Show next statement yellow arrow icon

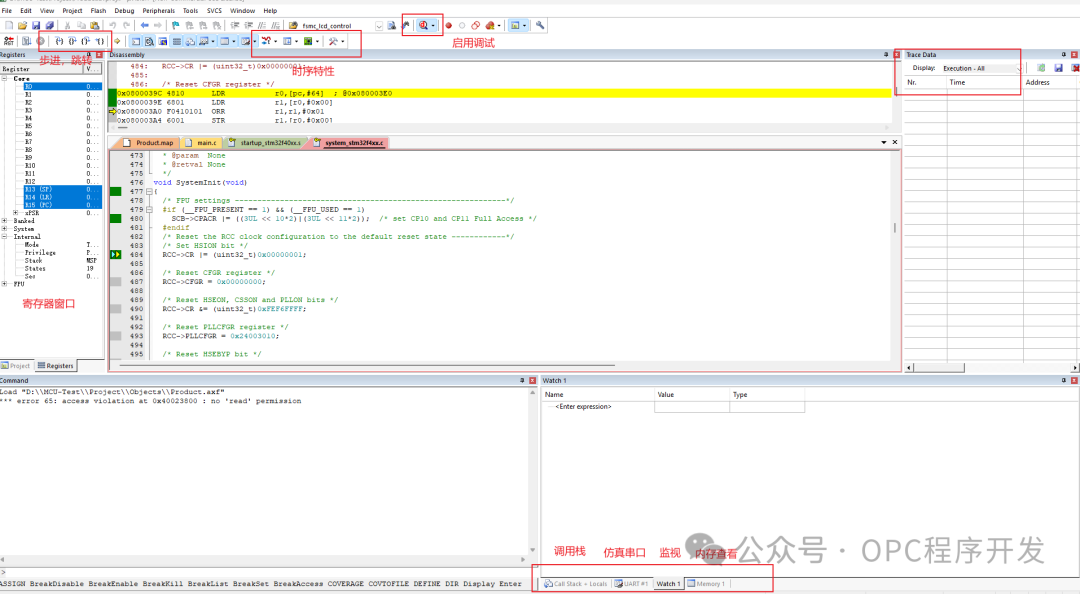point(117,41)
